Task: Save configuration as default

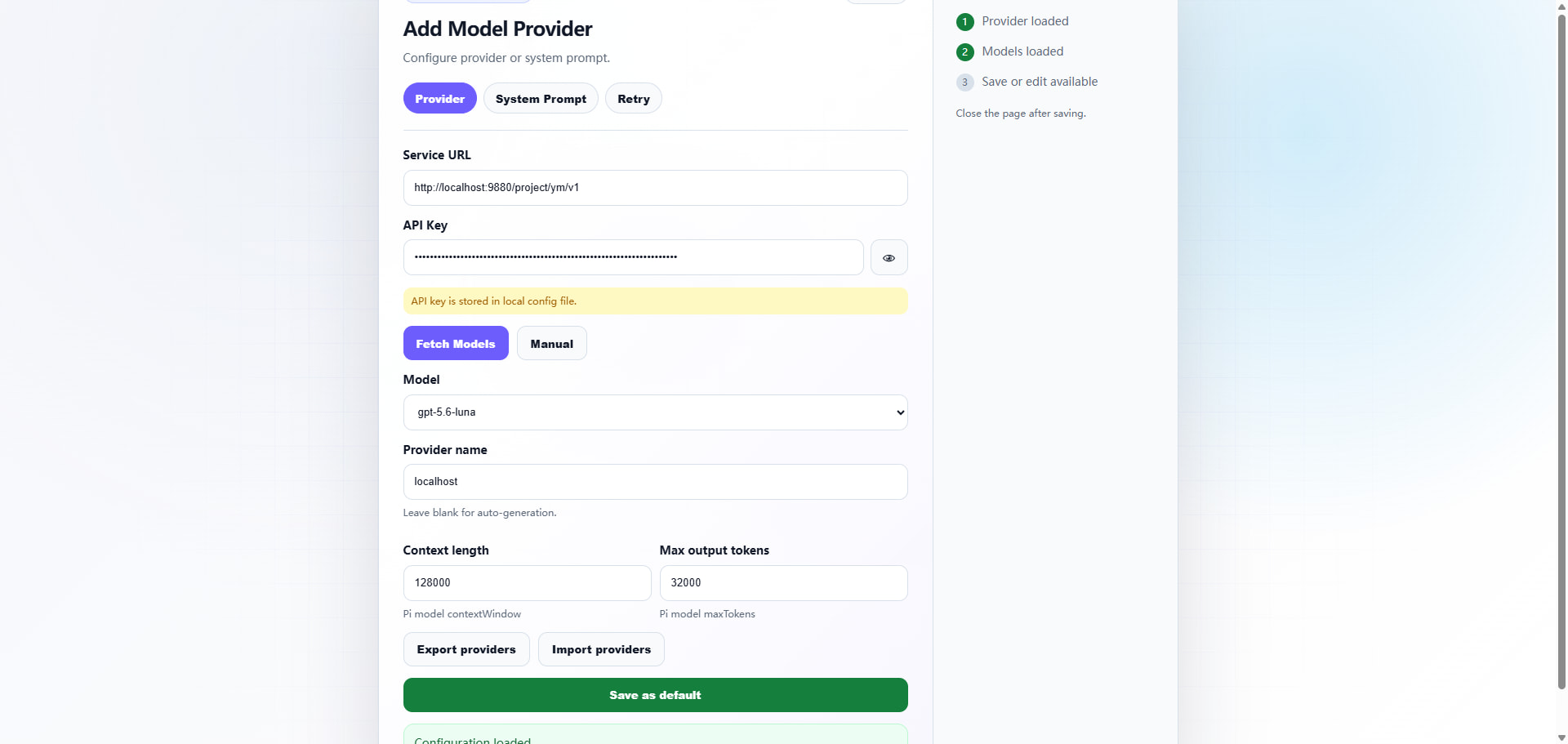Action: click(x=655, y=695)
